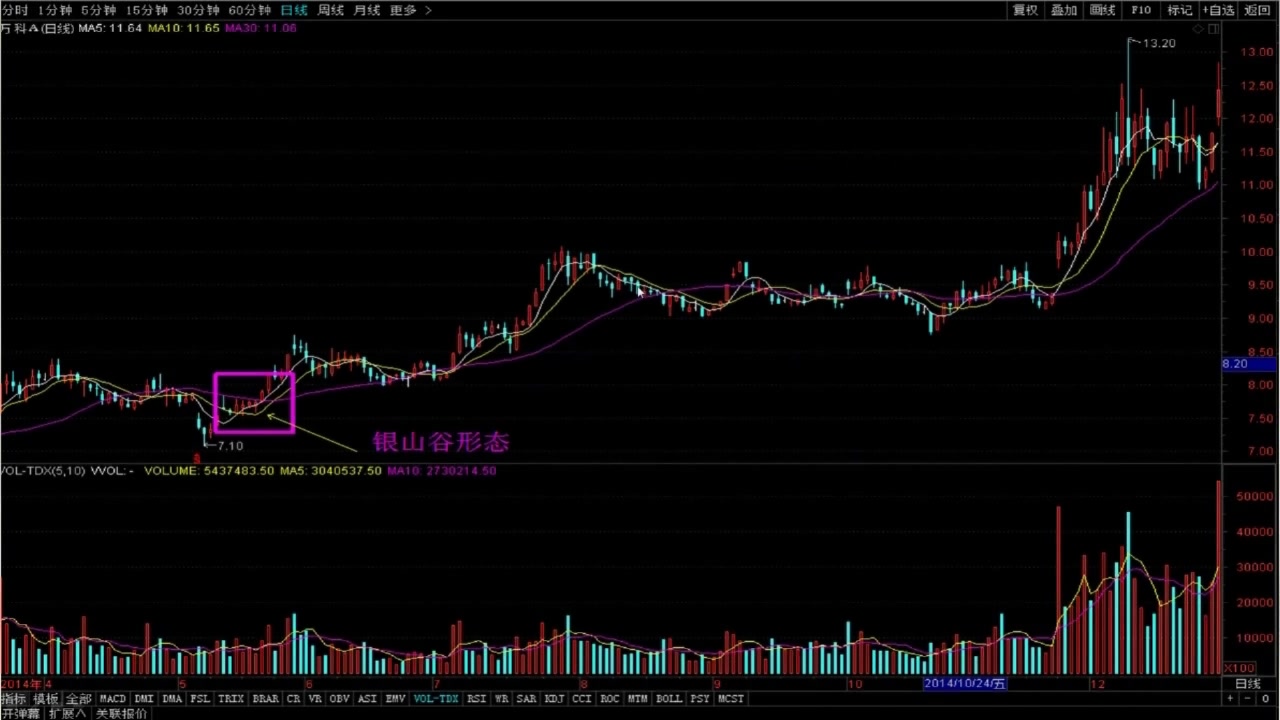Click the 日线 label at bottom right

pos(1248,684)
